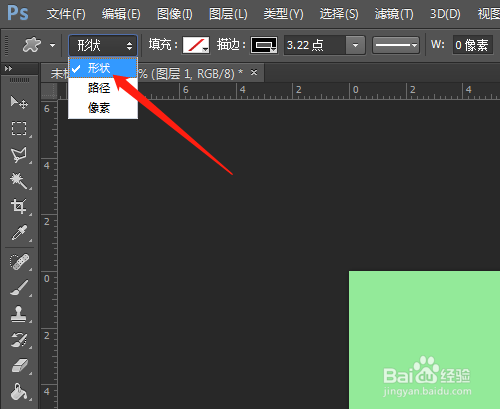Open stroke width dropdown arrow

tap(355, 45)
